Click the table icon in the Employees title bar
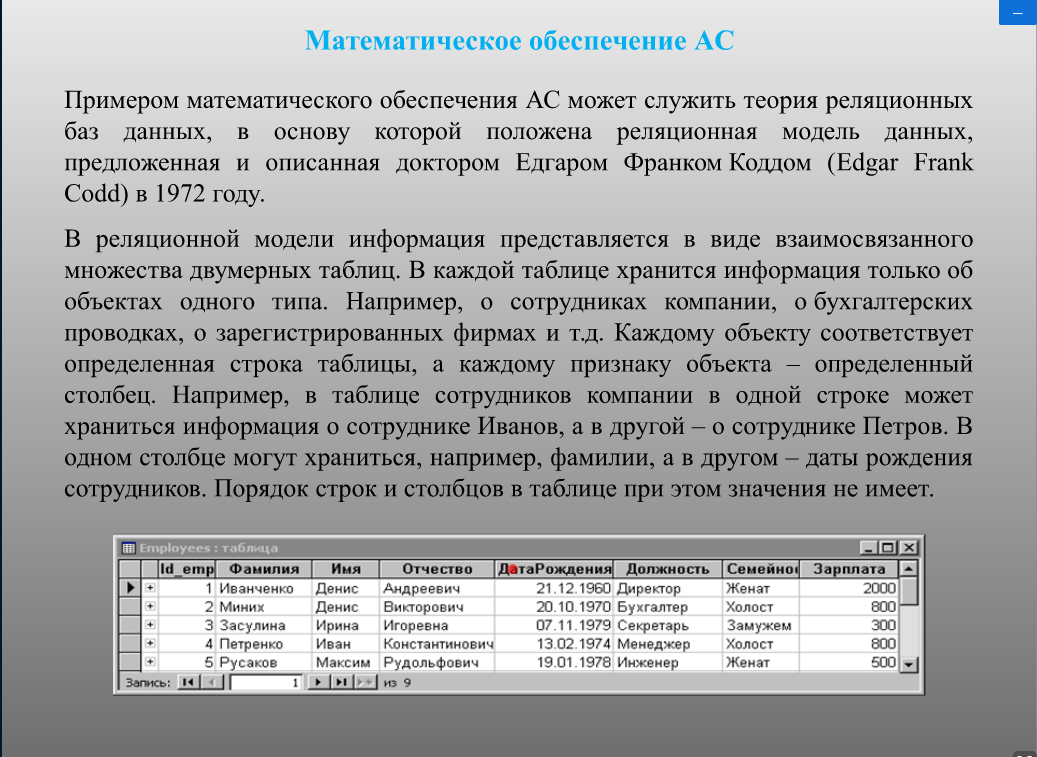 coord(128,547)
